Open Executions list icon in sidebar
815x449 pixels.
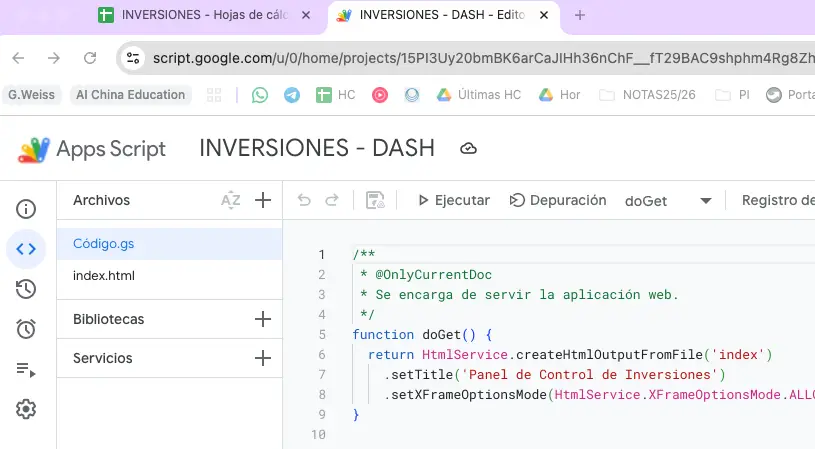point(26,369)
